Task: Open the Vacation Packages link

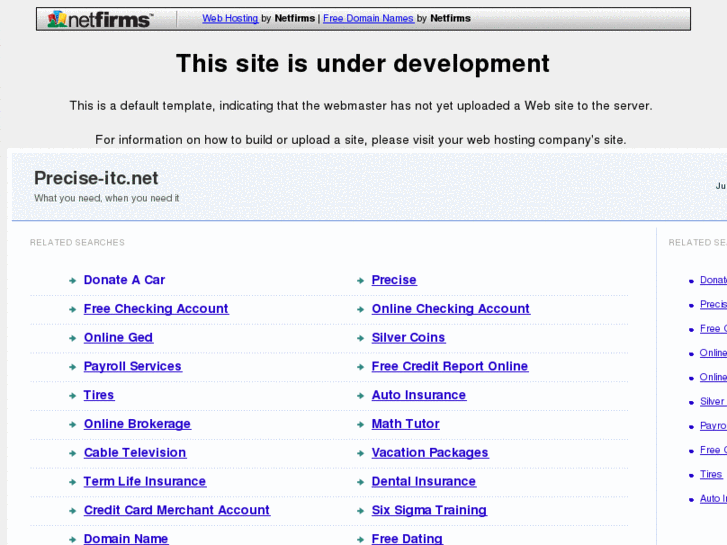Action: pyautogui.click(x=430, y=453)
